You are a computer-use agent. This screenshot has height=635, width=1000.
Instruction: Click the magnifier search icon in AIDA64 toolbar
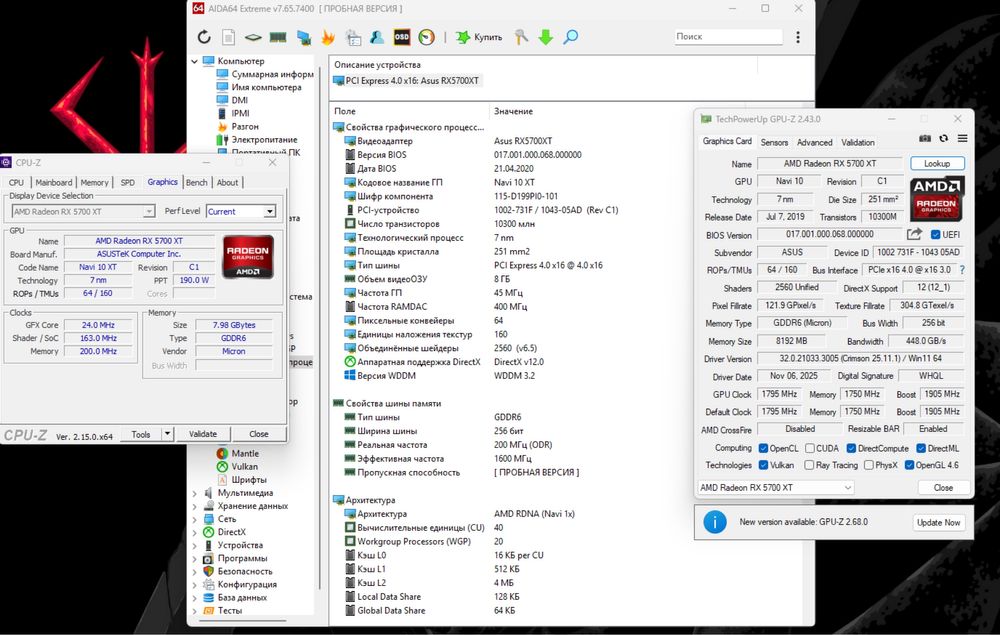tap(571, 37)
